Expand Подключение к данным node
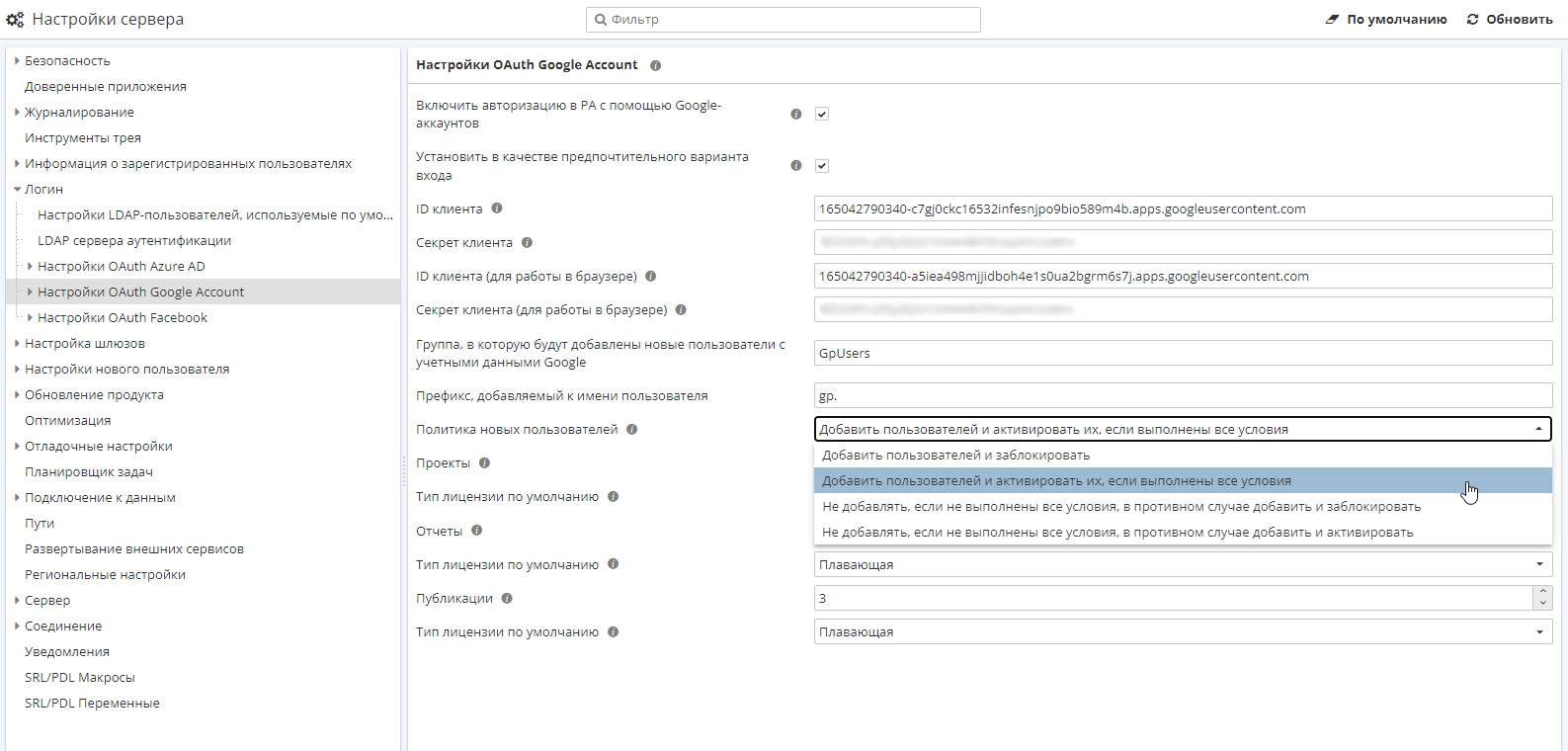Image resolution: width=1568 pixels, height=751 pixels. [x=17, y=498]
